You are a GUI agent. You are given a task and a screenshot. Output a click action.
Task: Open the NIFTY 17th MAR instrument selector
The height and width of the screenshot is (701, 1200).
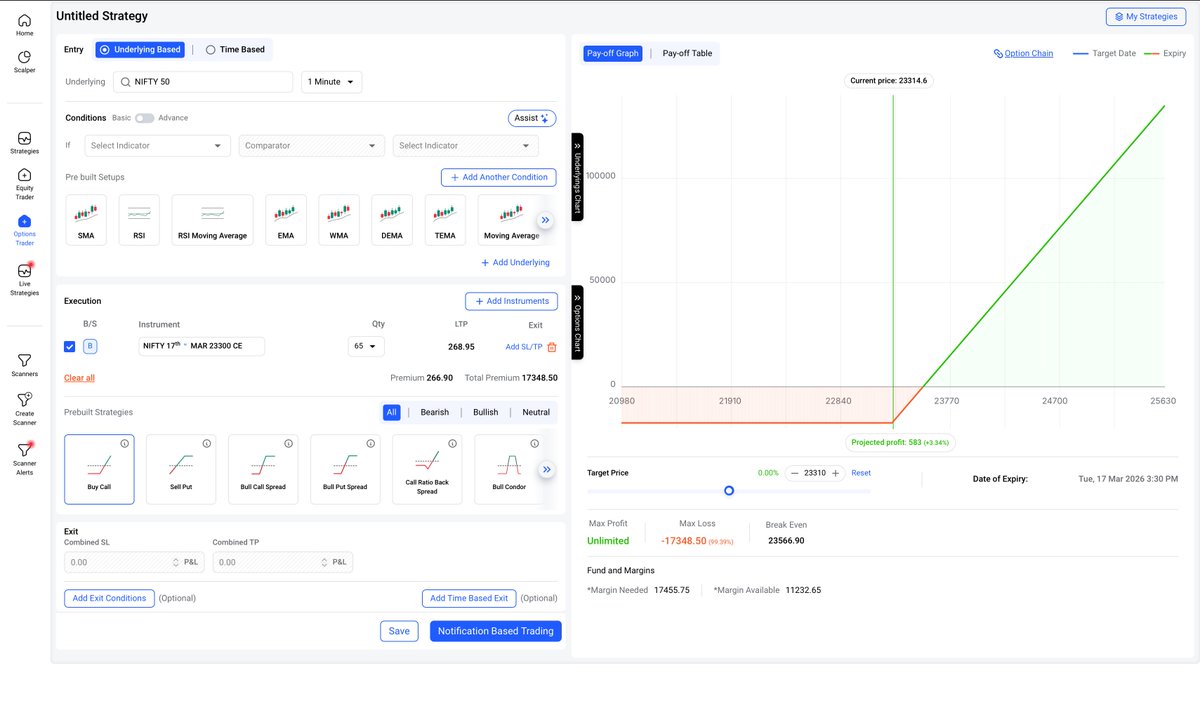(x=202, y=346)
